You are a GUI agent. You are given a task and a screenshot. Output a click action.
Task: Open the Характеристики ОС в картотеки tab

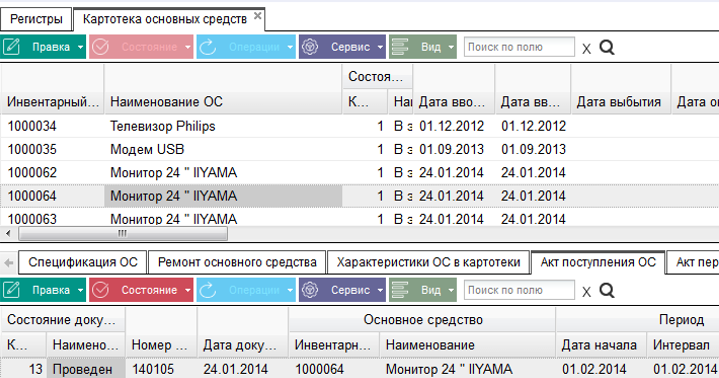(428, 262)
